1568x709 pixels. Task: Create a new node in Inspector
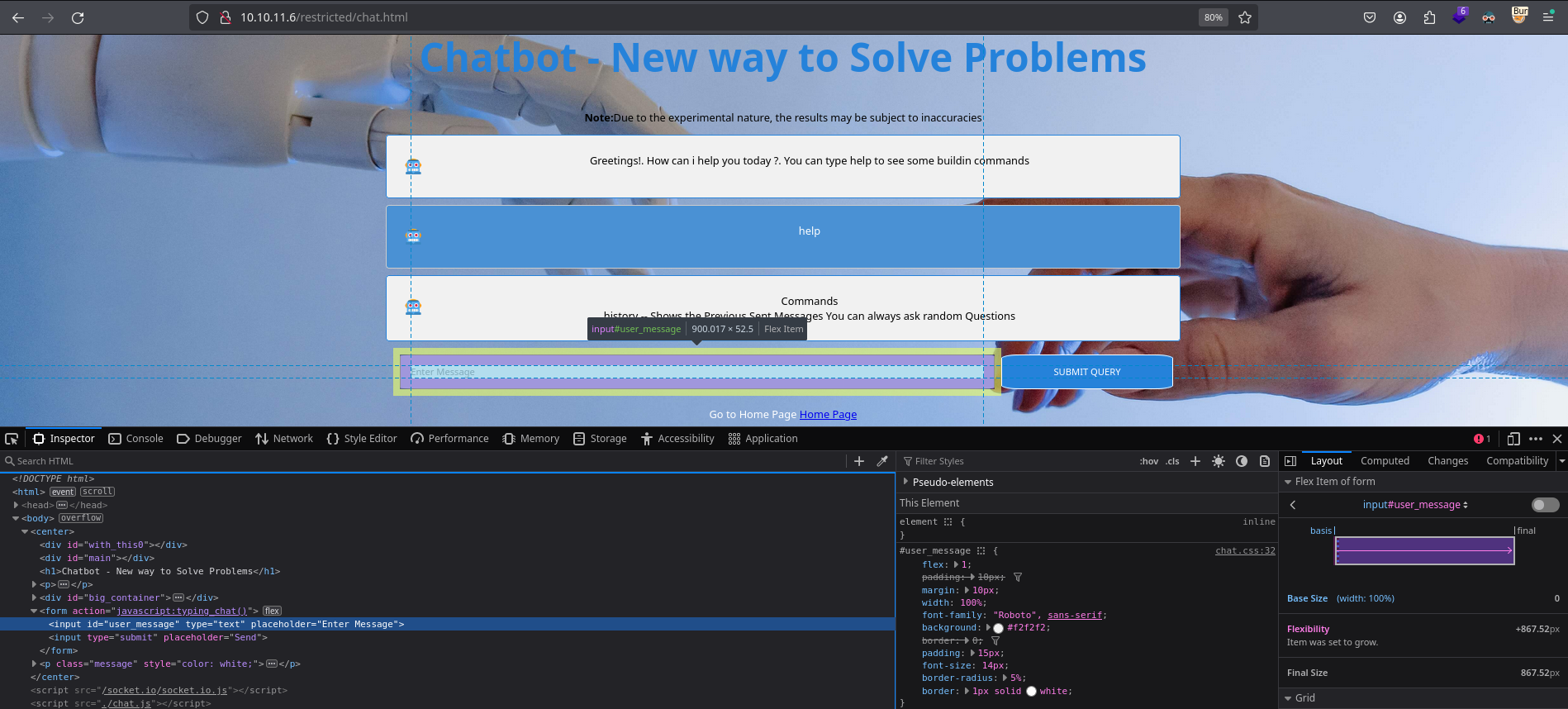tap(859, 461)
